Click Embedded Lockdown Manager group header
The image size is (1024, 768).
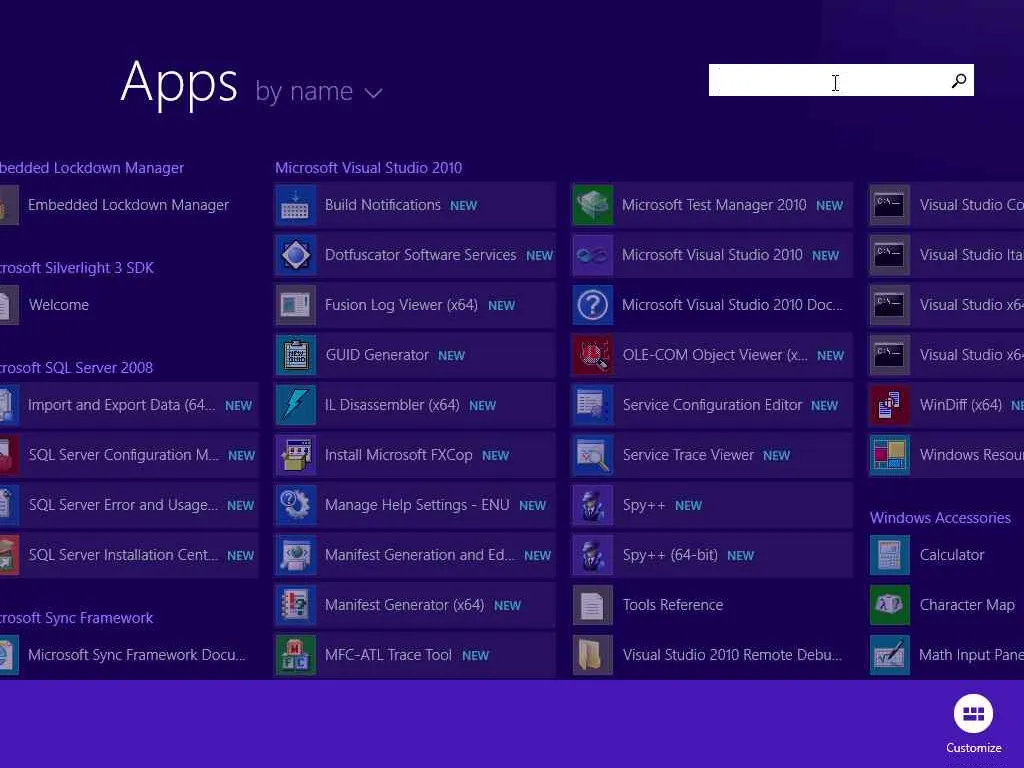(x=92, y=168)
